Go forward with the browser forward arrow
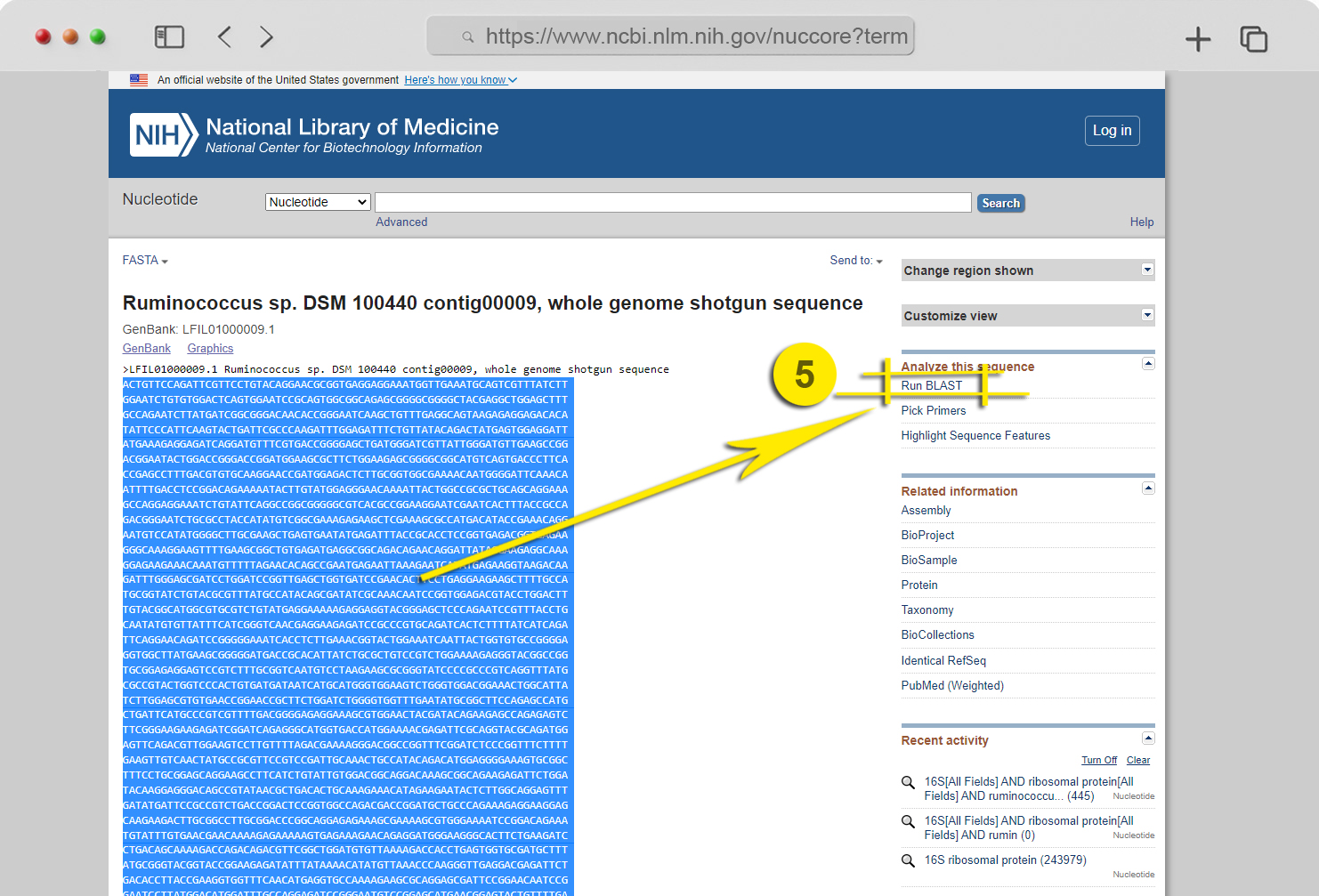Screen dimensions: 1319x896 click(x=266, y=36)
